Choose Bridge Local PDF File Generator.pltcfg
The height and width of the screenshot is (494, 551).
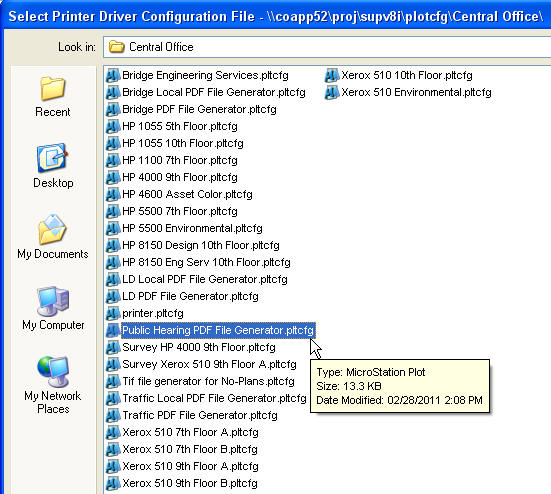[x=214, y=92]
